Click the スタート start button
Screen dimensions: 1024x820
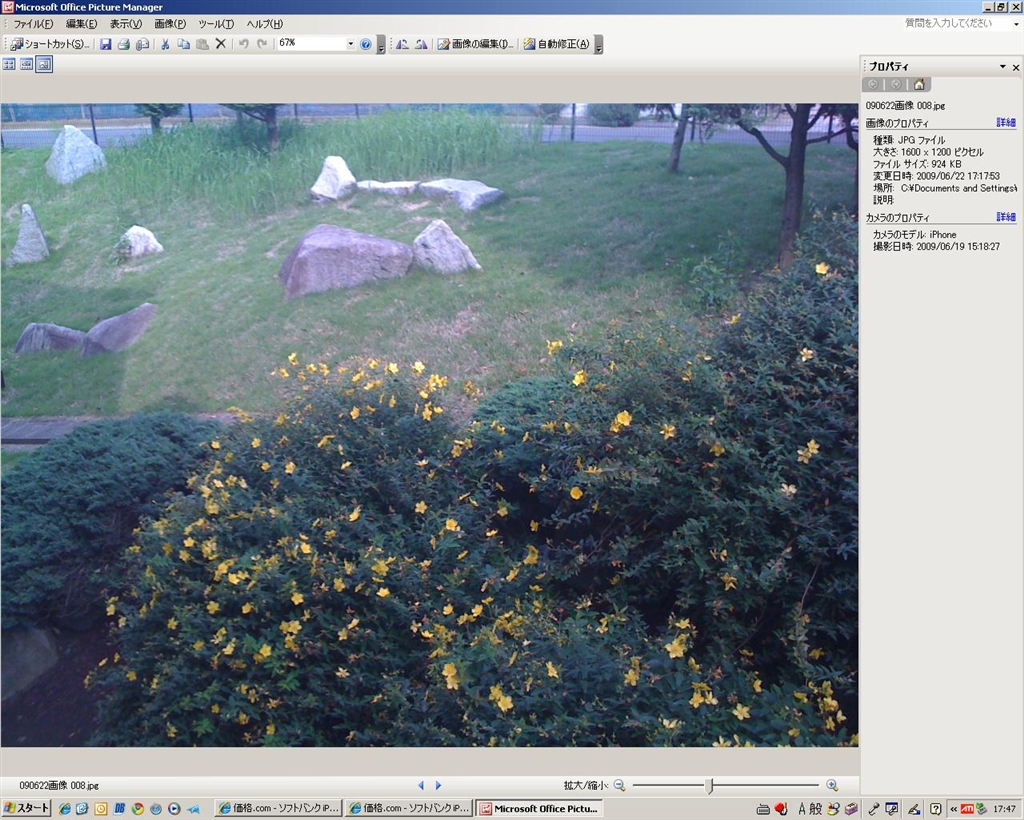click(26, 808)
